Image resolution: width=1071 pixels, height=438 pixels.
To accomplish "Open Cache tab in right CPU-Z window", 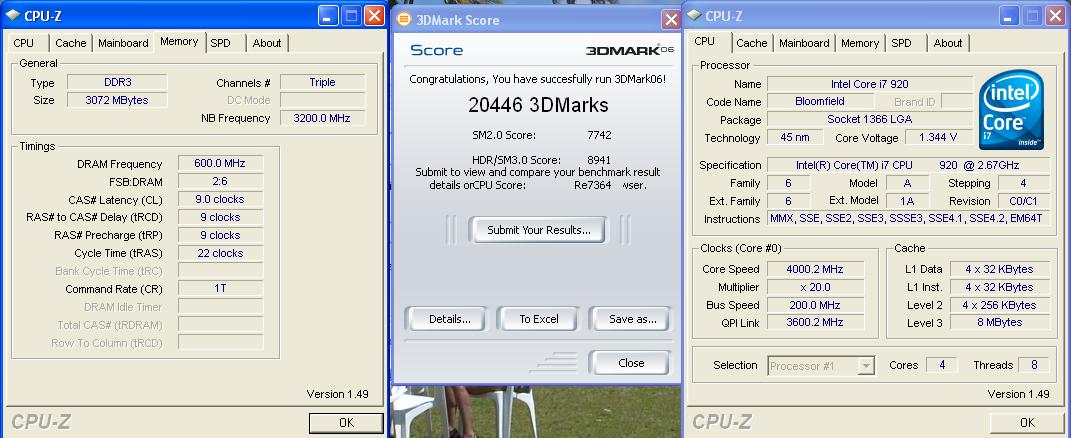I will (751, 43).
